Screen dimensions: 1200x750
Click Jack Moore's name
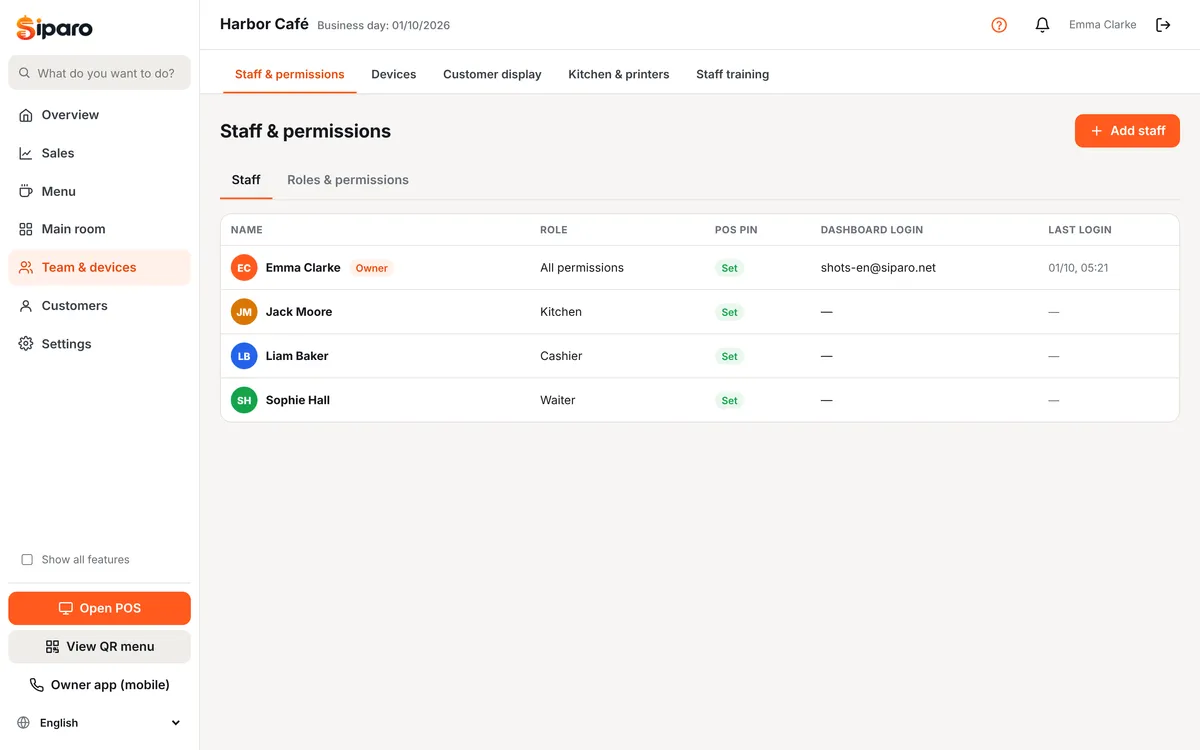click(x=299, y=312)
